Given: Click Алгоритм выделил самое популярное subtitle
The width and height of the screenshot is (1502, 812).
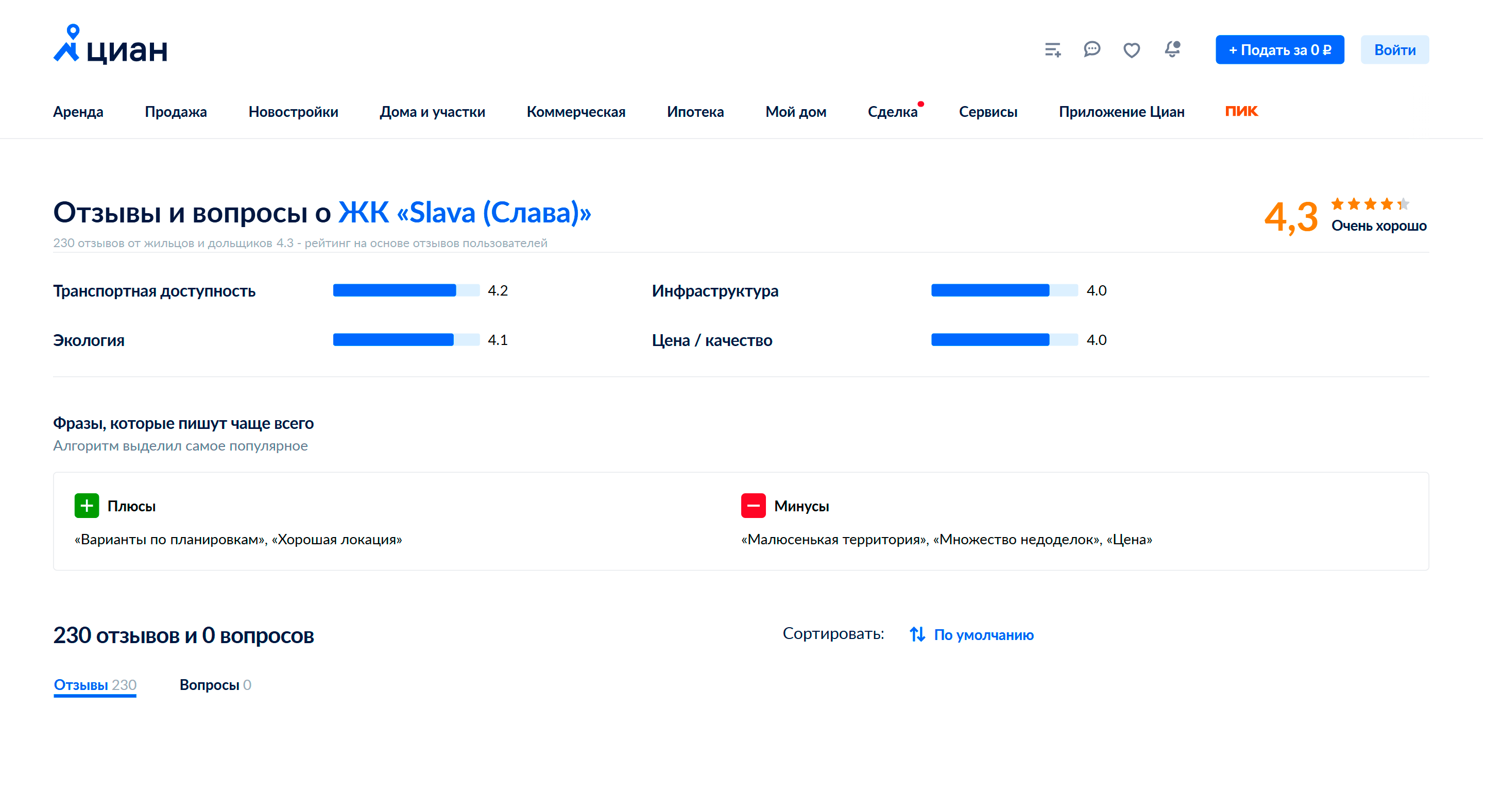Looking at the screenshot, I should pos(180,446).
